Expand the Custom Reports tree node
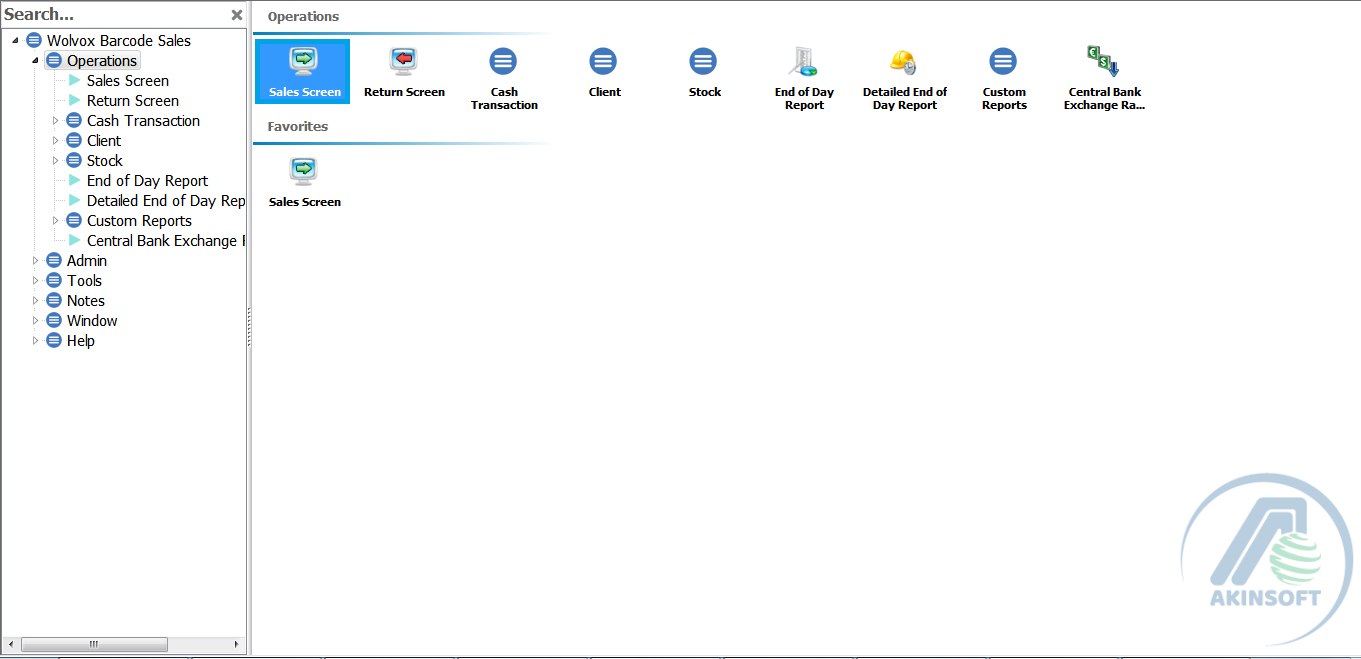 coord(56,221)
